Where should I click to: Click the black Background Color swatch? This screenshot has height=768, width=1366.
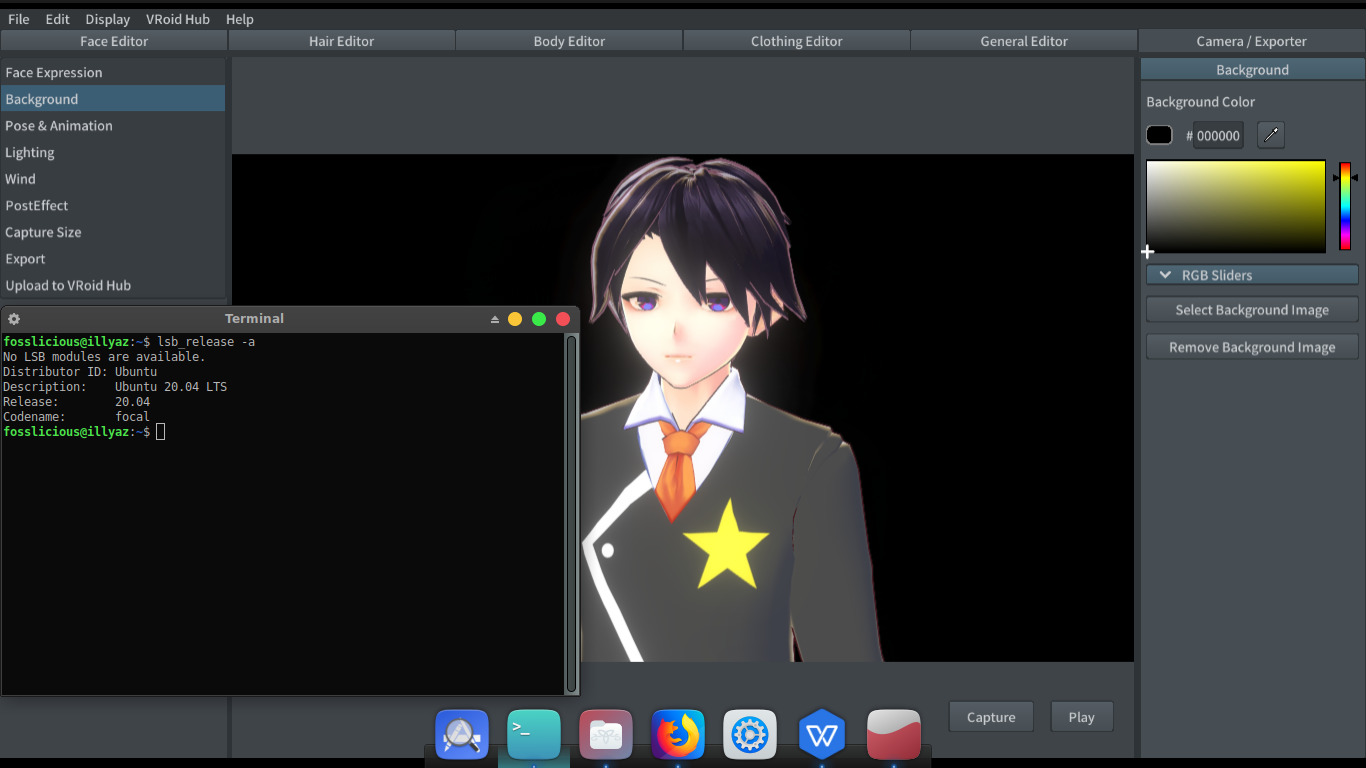pyautogui.click(x=1158, y=134)
